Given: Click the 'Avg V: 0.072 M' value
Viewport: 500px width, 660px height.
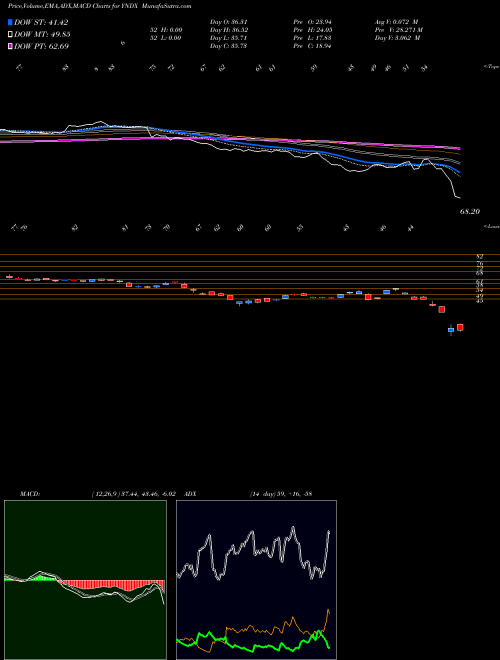Looking at the screenshot, I should point(396,22).
